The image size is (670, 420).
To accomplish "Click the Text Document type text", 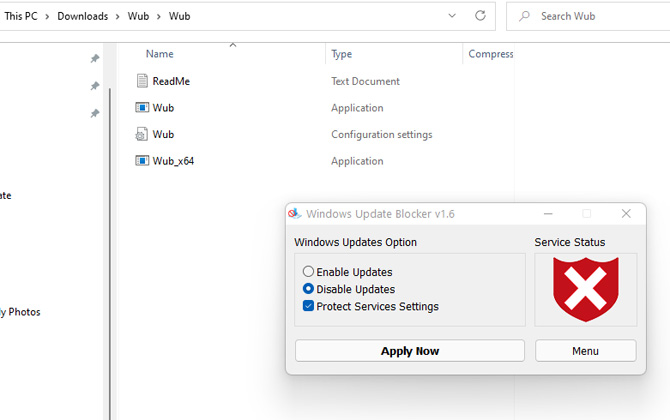I will coord(365,81).
